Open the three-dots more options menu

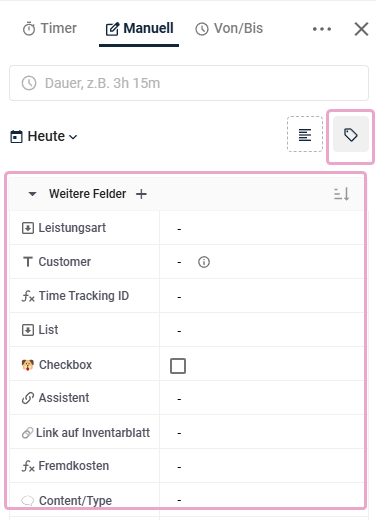click(322, 29)
